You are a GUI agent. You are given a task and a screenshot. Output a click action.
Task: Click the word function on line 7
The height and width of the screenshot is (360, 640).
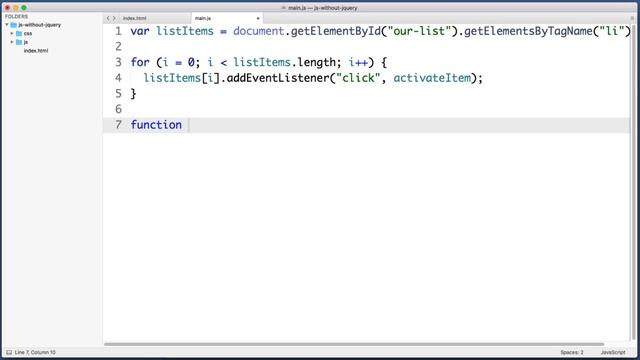click(156, 125)
